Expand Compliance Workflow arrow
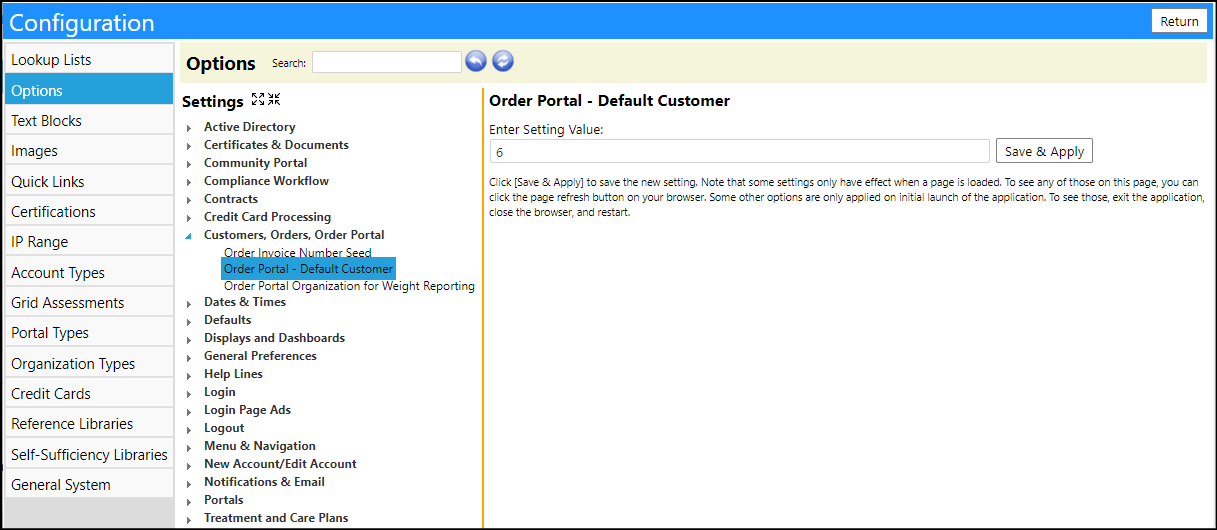This screenshot has width=1217, height=530. (x=189, y=182)
